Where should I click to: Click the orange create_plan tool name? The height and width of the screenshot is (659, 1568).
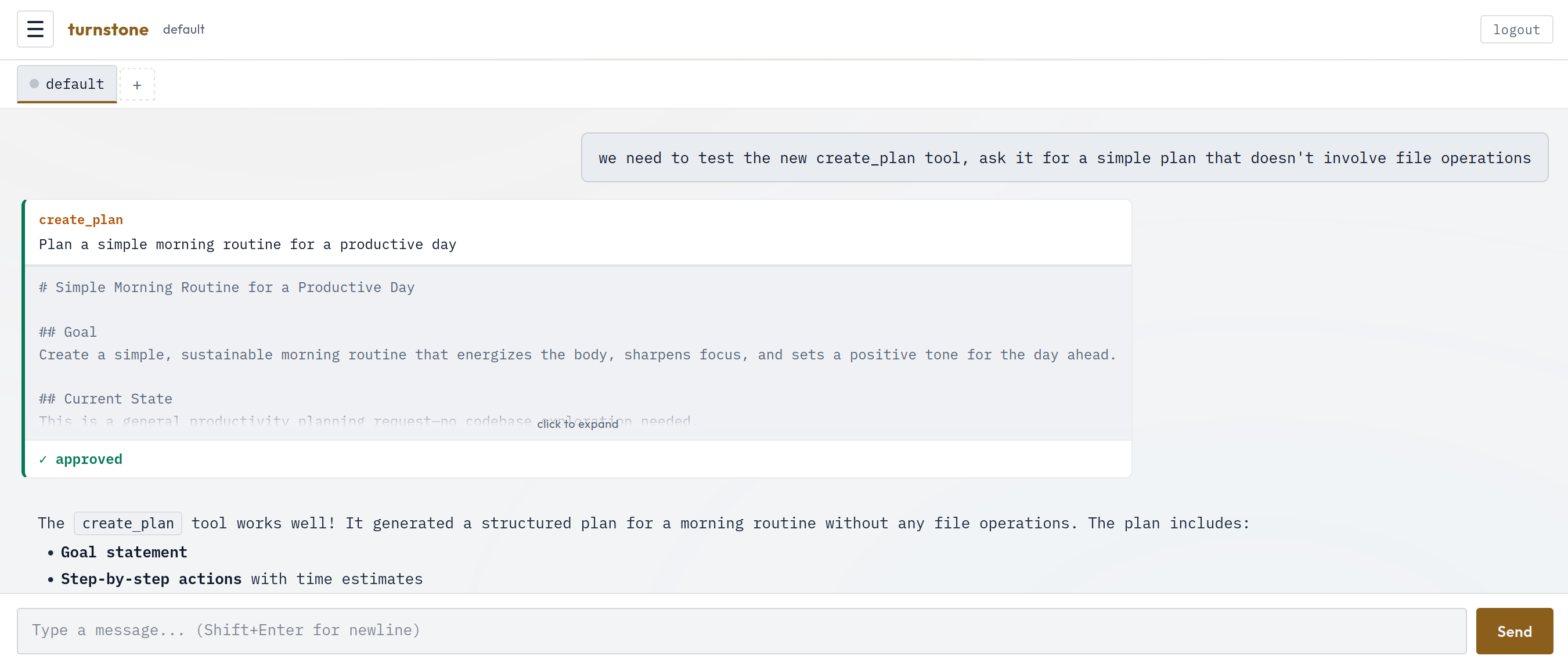pyautogui.click(x=81, y=220)
